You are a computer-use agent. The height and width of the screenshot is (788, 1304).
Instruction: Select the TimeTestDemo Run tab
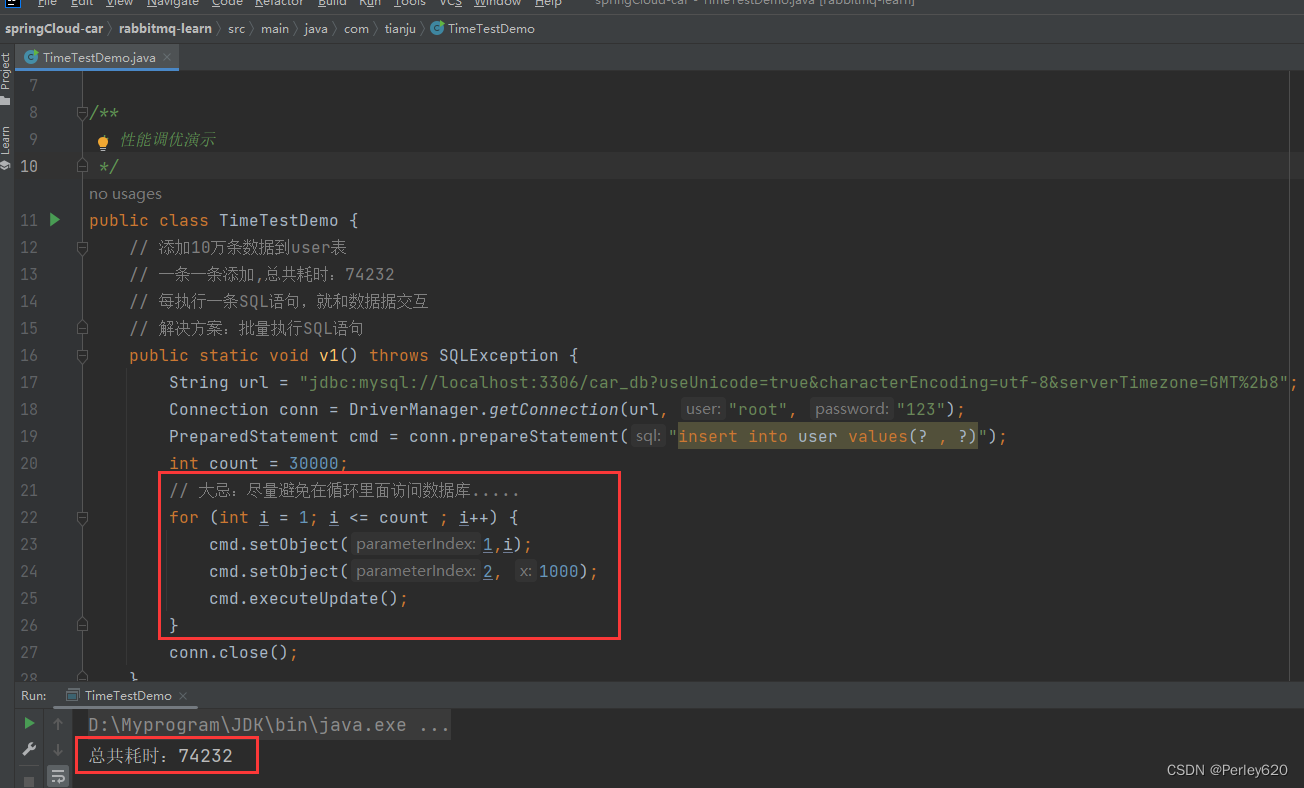125,695
